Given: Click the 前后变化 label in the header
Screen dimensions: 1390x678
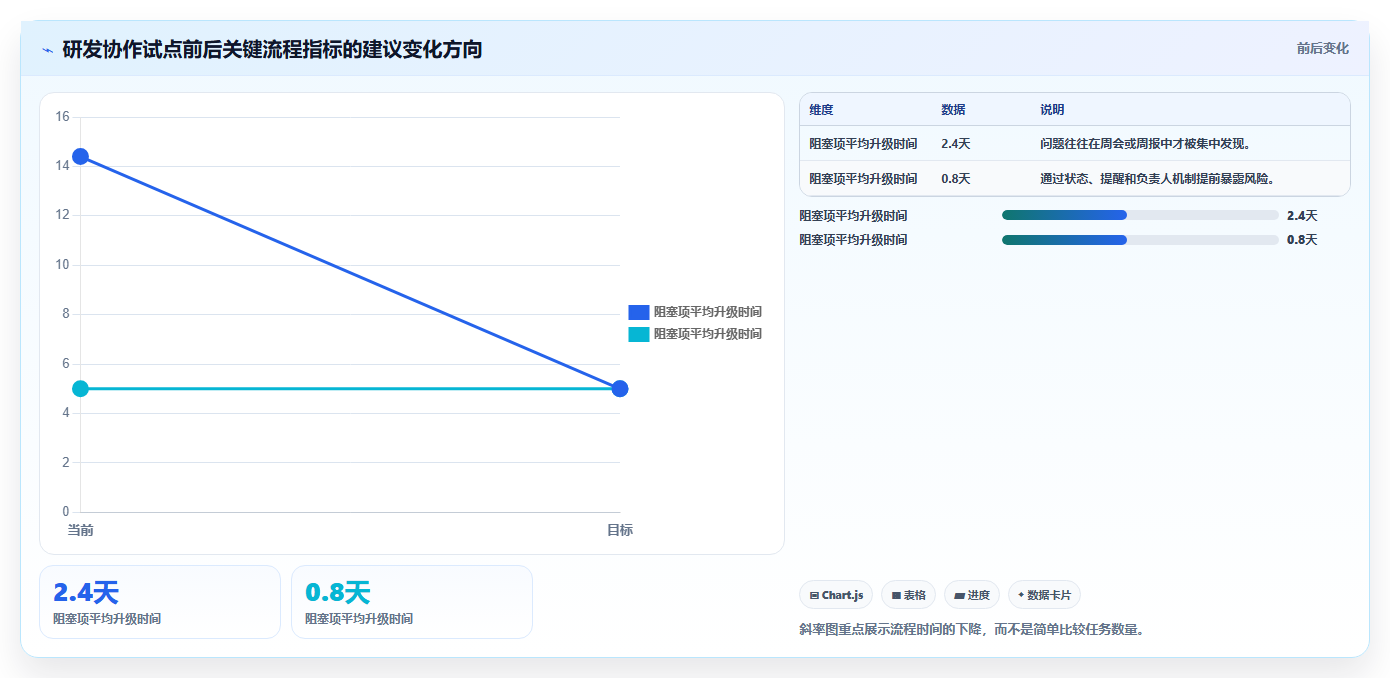Looking at the screenshot, I should (1322, 48).
